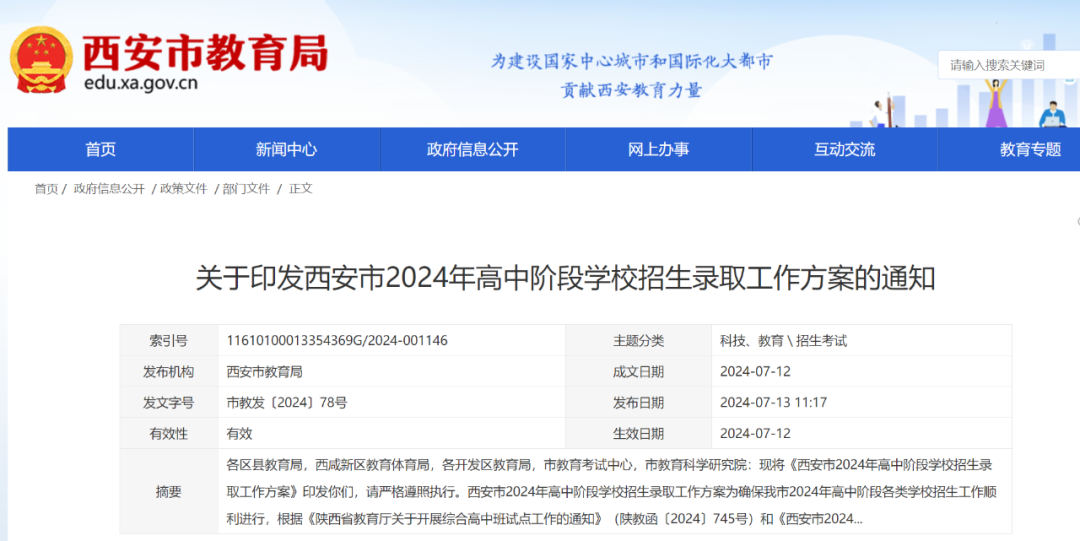
Task: Click the 摘要 label cell
Action: [x=169, y=491]
